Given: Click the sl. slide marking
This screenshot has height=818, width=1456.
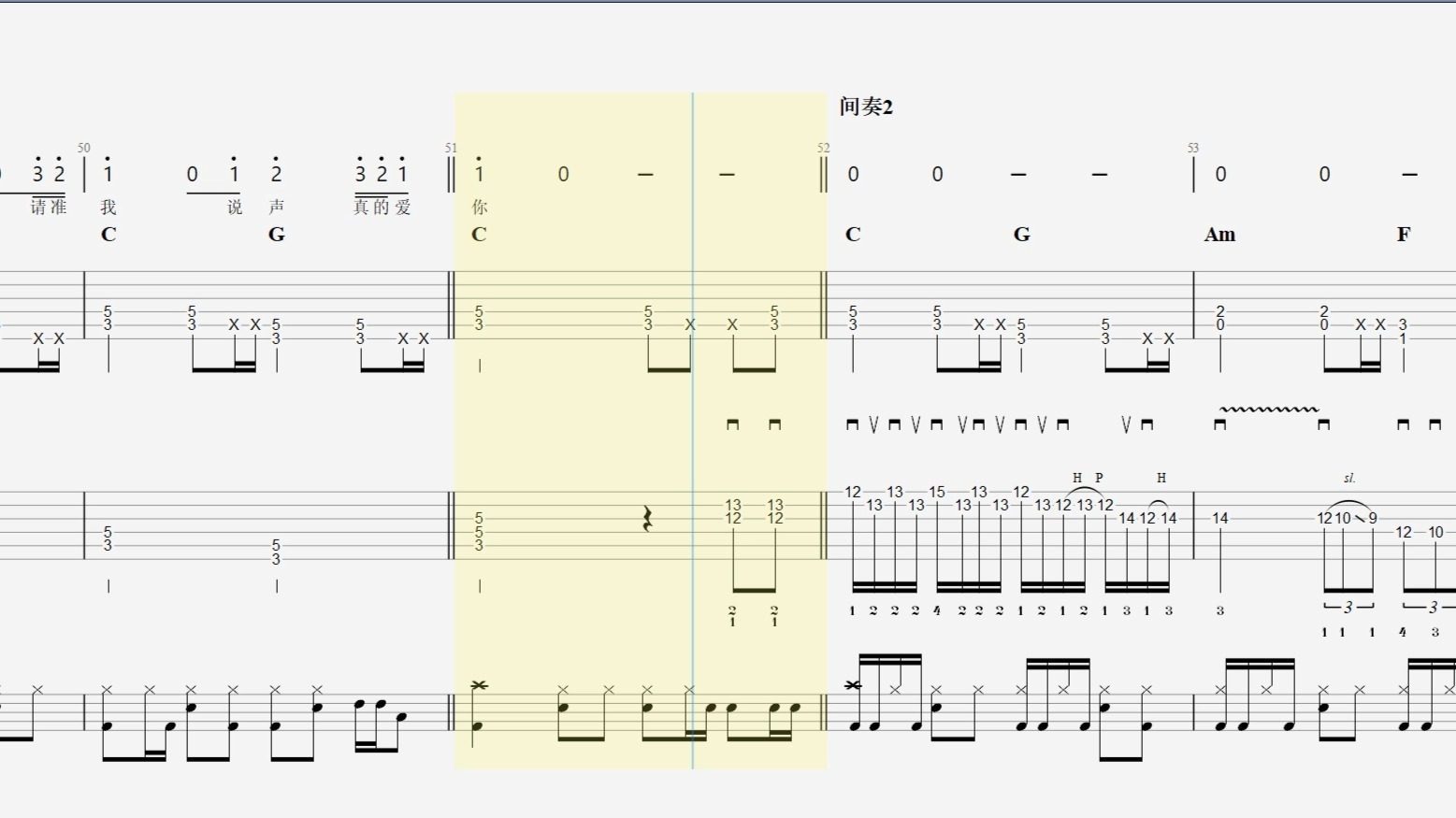Looking at the screenshot, I should (x=1349, y=478).
